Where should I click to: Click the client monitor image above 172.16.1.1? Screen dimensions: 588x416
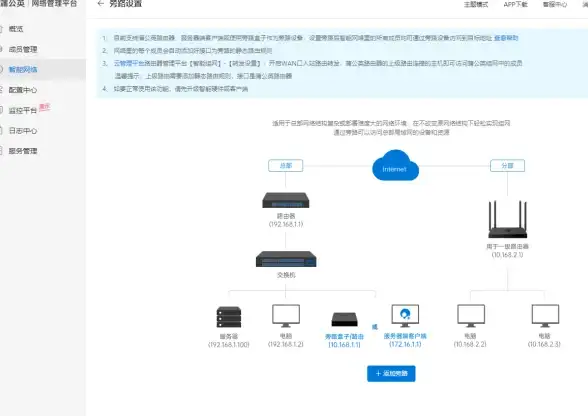coord(405,316)
